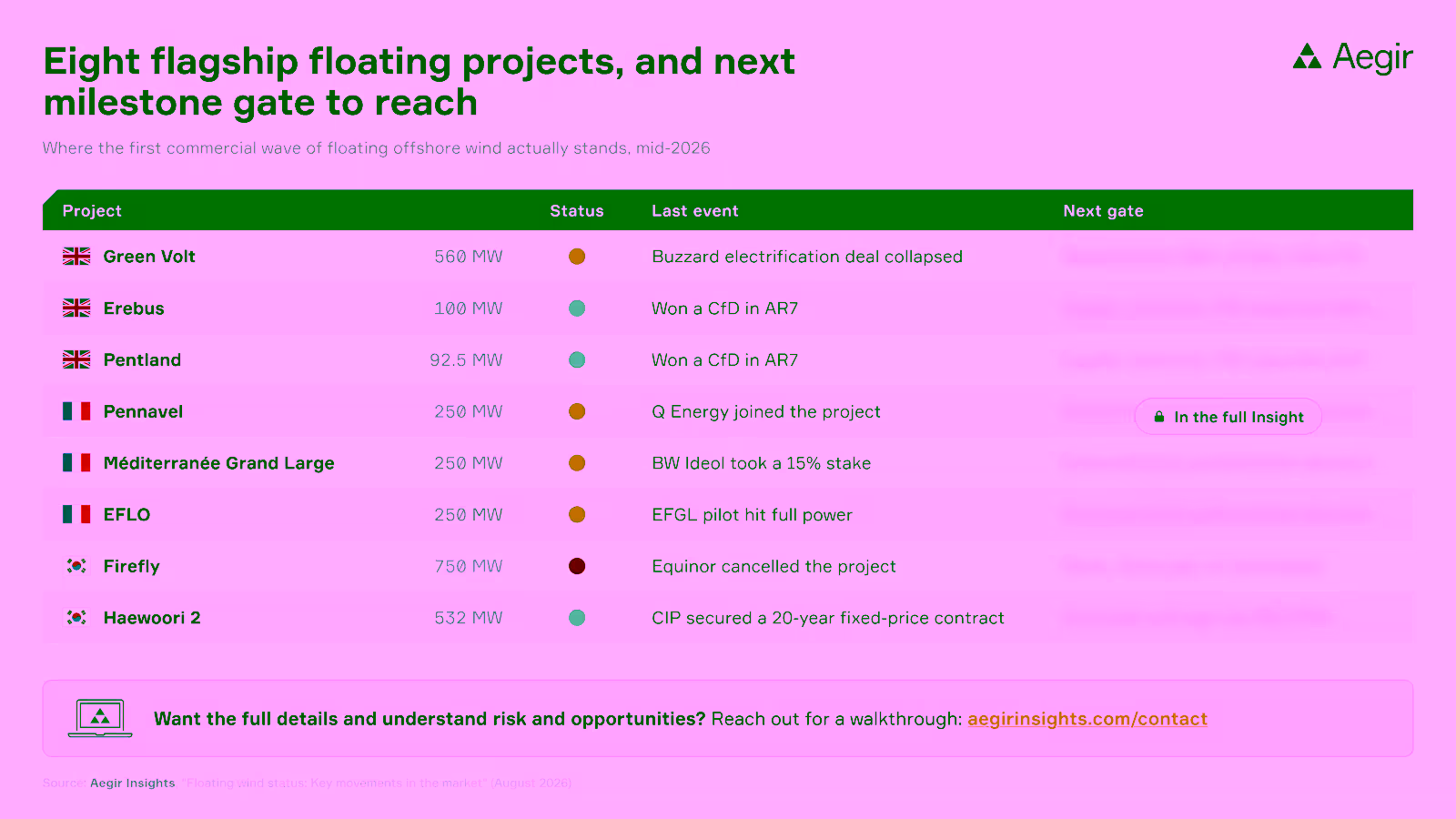Click the 'Last event' column header
Image resolution: width=1456 pixels, height=819 pixels.
[x=695, y=211]
